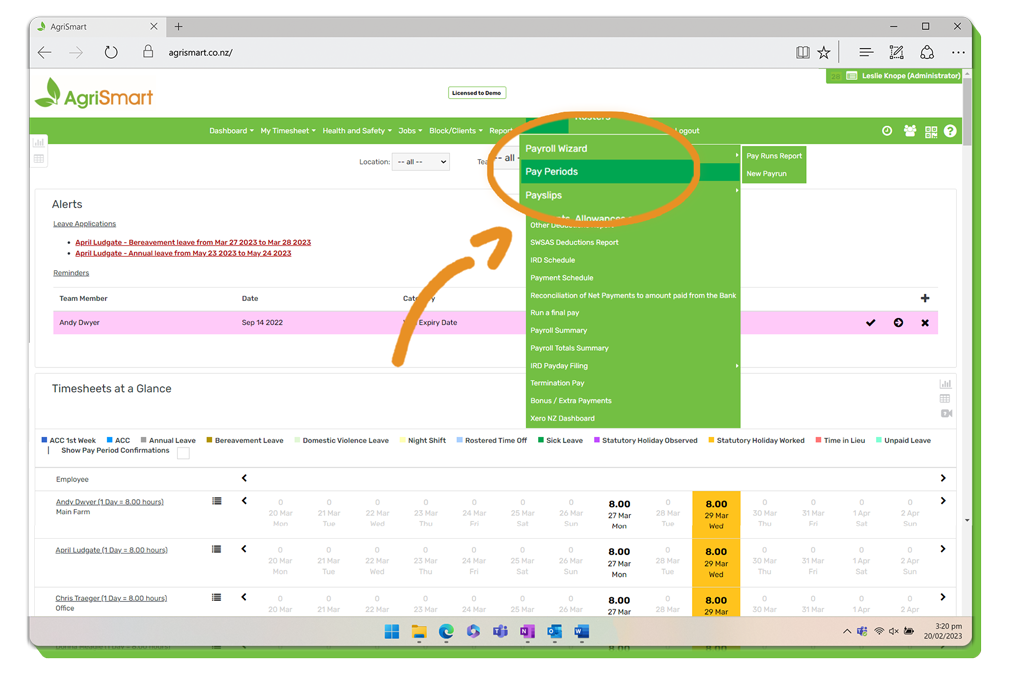Open the help question mark icon
This screenshot has height=693, width=1024.
pos(950,131)
